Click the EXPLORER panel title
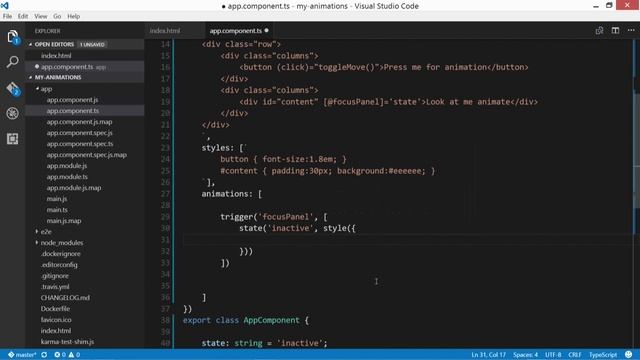 [x=47, y=31]
